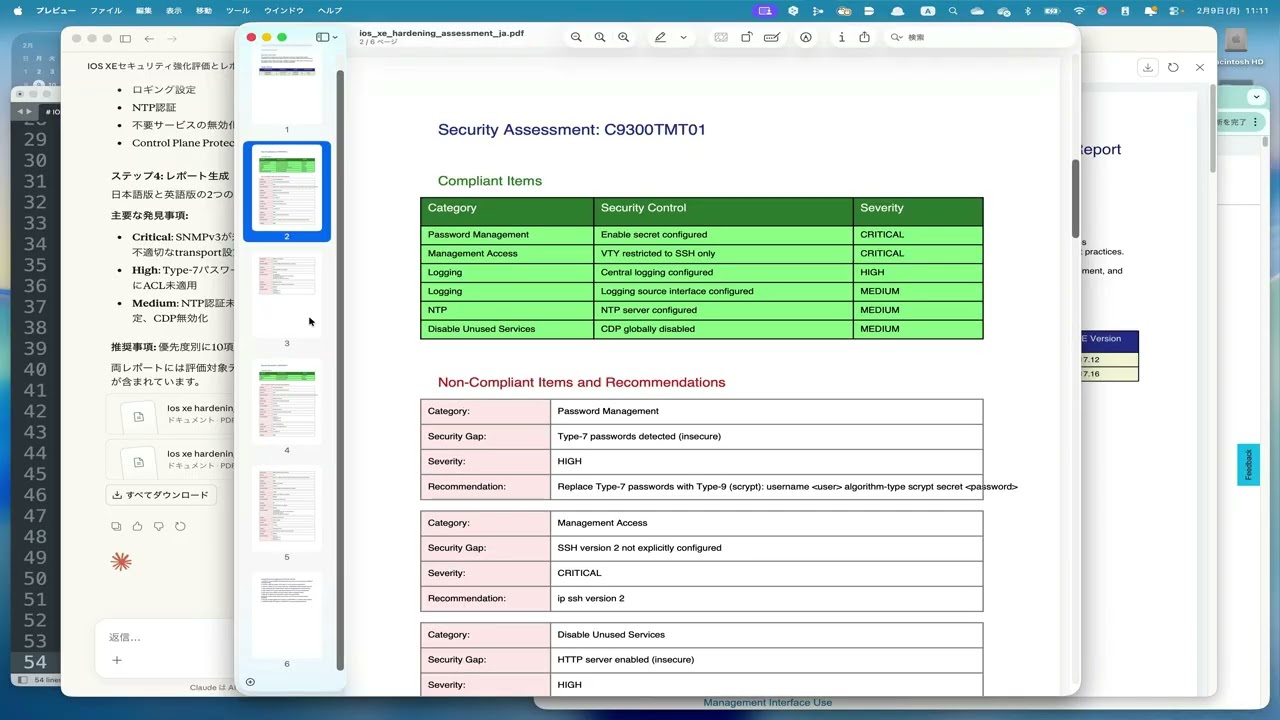Click 'Non-Compliant Items and Recommendations' heading

click(x=582, y=382)
